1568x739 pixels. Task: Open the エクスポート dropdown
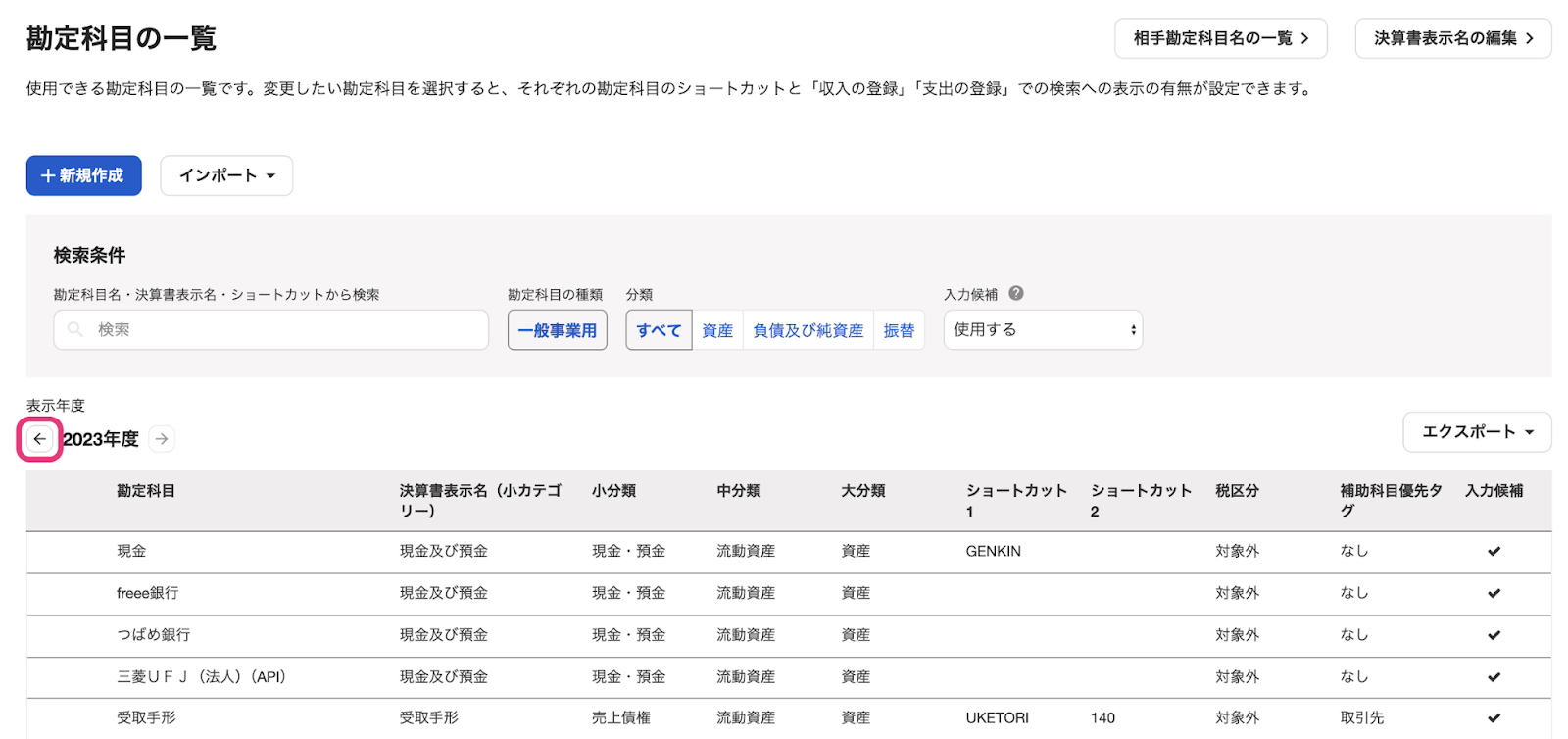pyautogui.click(x=1477, y=432)
